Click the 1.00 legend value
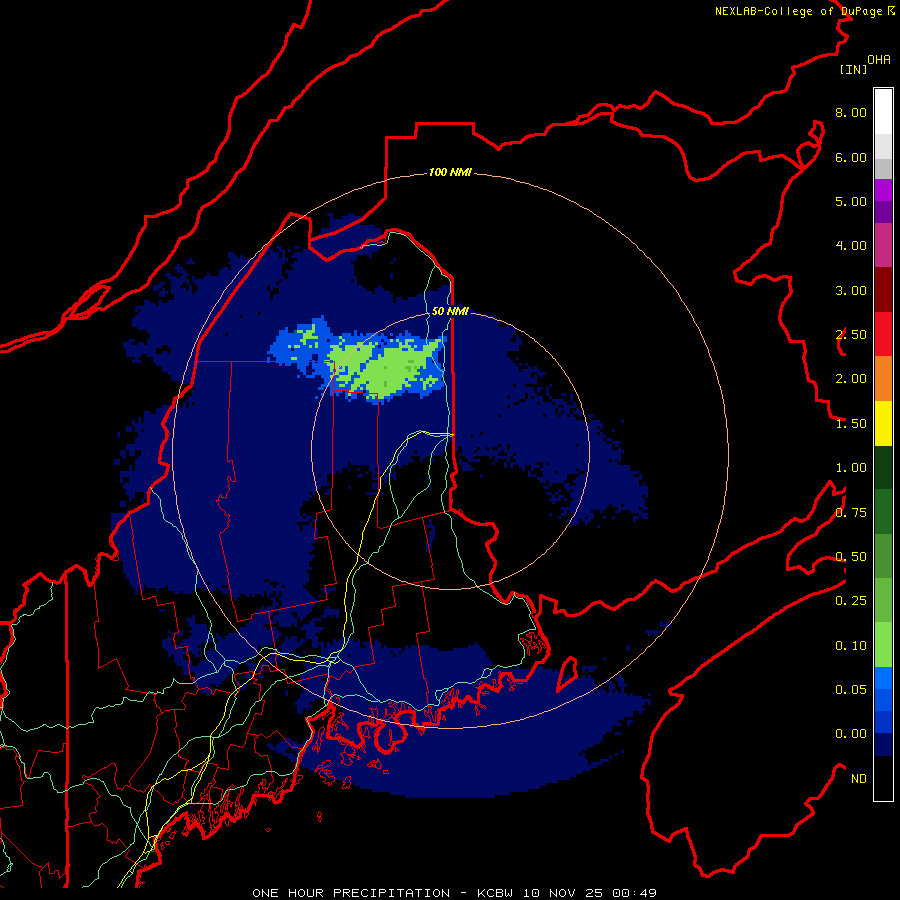 tap(851, 468)
